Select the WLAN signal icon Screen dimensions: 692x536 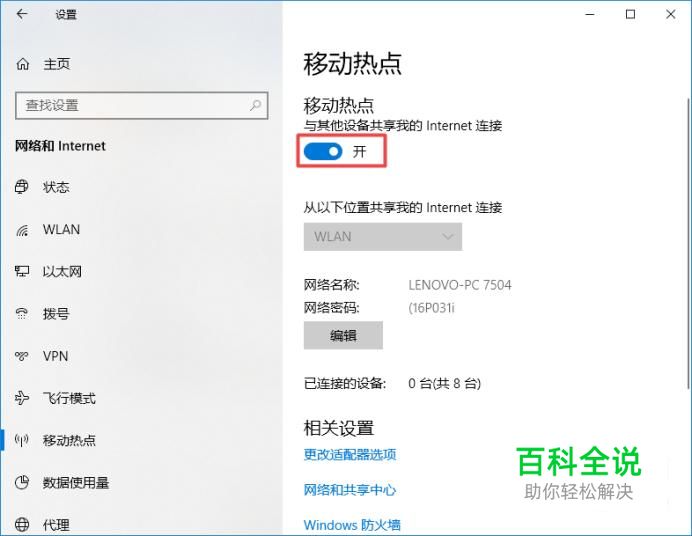pos(22,230)
